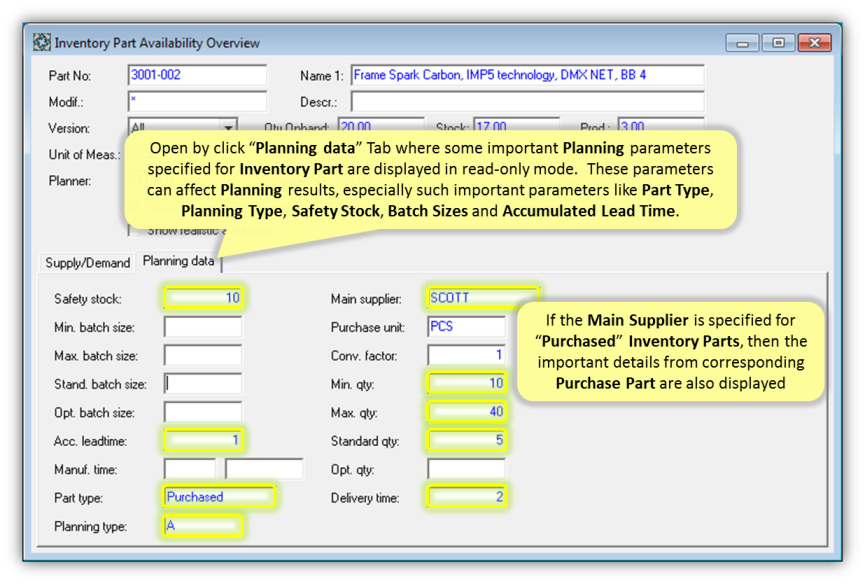Click the "Standard qty:" label
Image resolution: width=865 pixels, height=584 pixels.
pos(365,441)
